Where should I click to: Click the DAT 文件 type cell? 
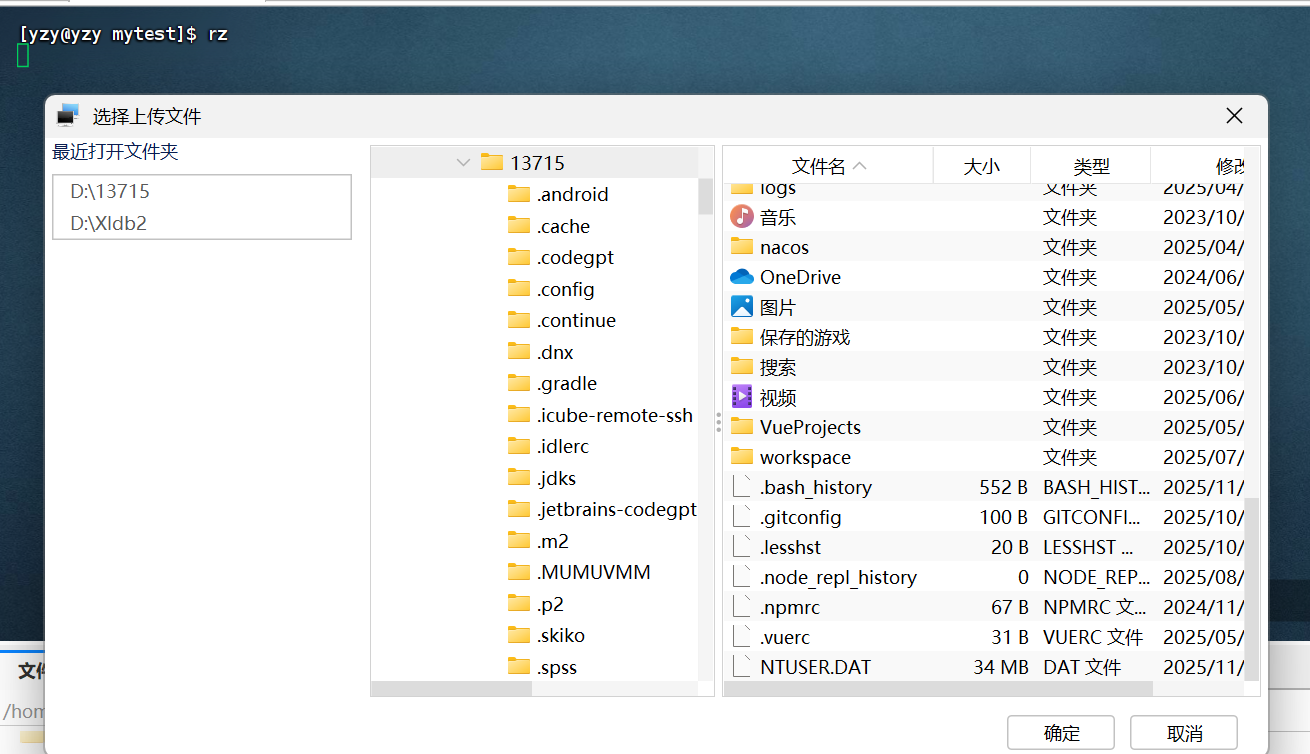point(1082,667)
